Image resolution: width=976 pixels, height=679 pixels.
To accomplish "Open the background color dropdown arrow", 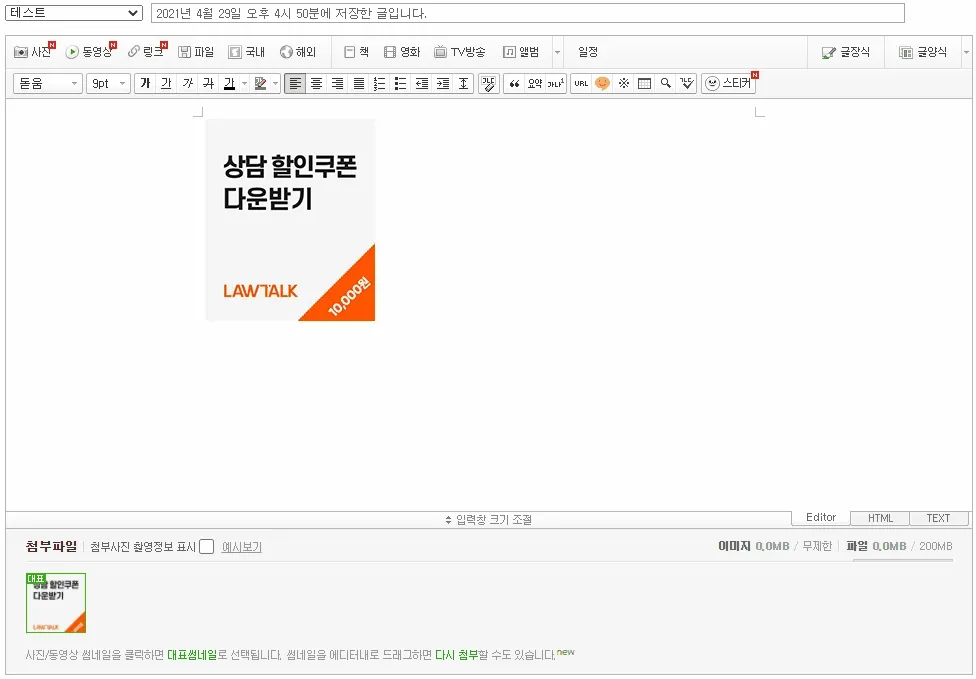I will [276, 83].
